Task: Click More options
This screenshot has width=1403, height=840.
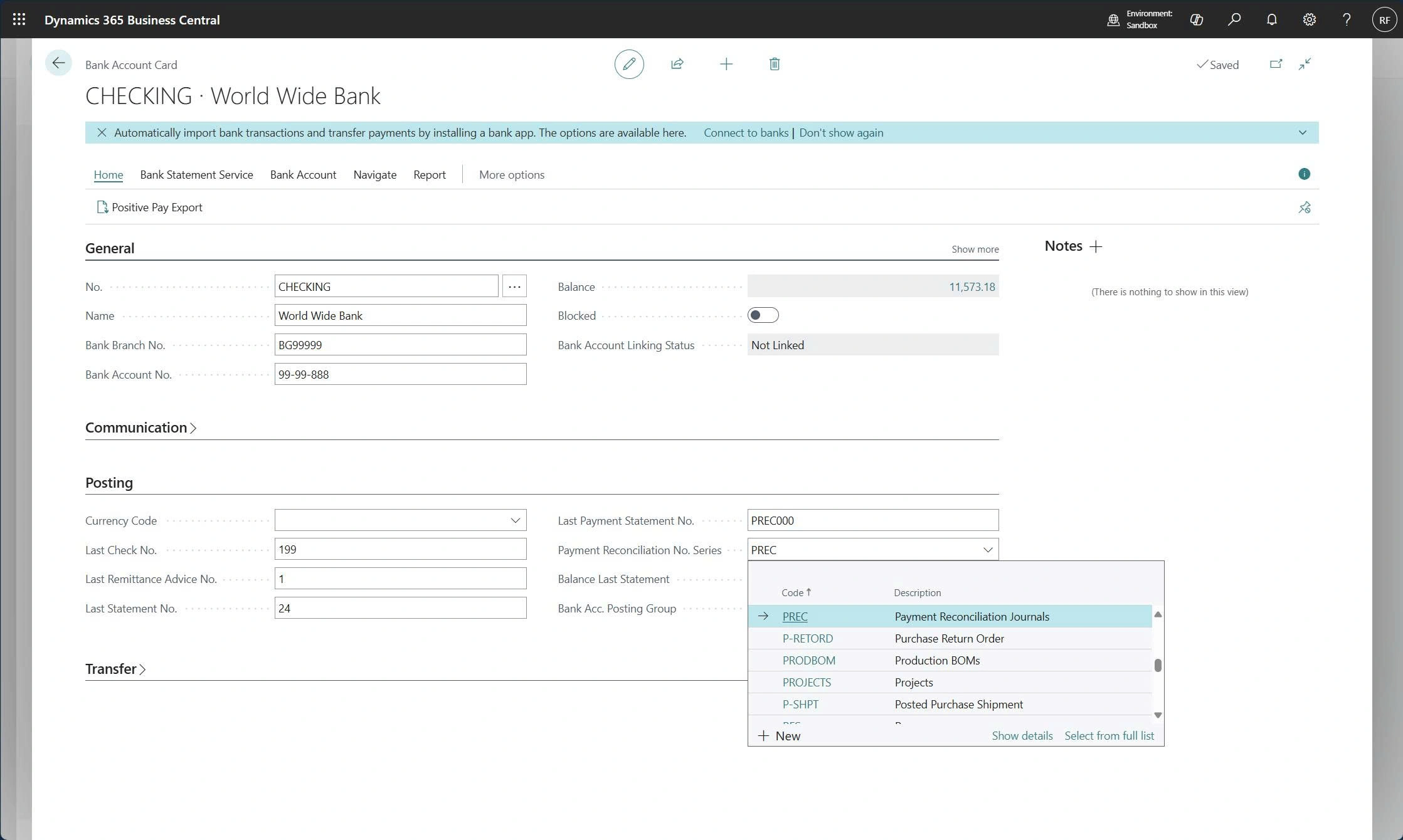Action: tap(512, 175)
